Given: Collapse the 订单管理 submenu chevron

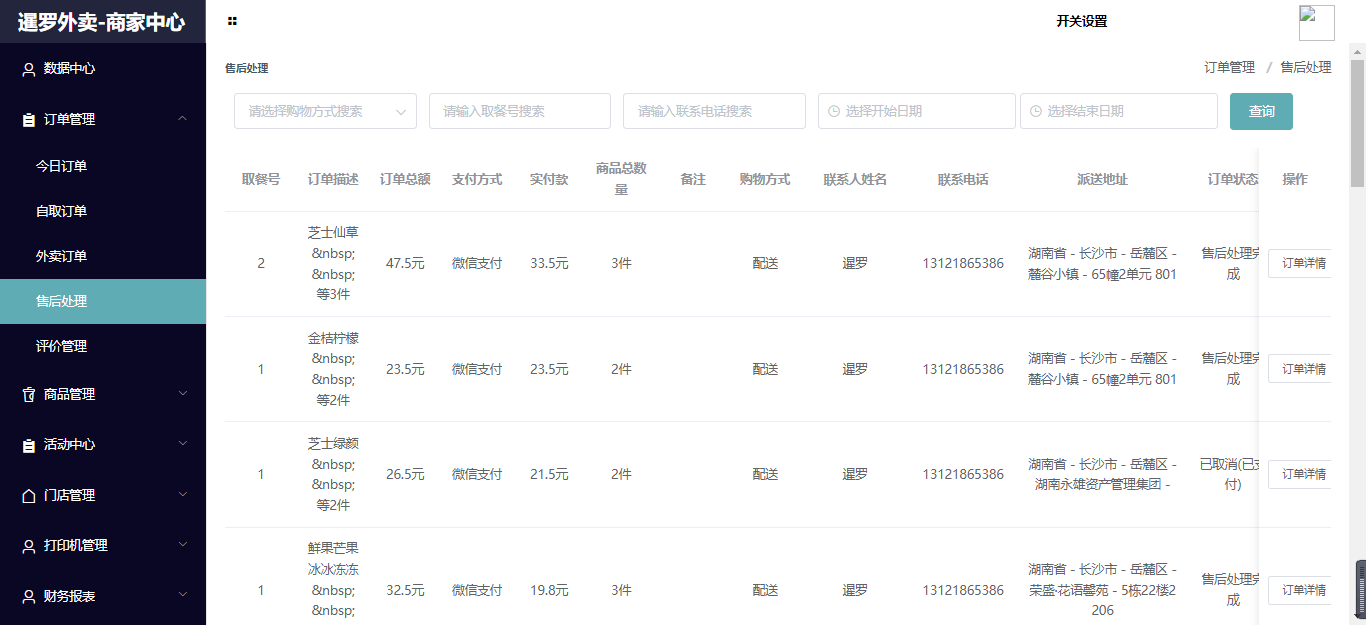Looking at the screenshot, I should 182,118.
